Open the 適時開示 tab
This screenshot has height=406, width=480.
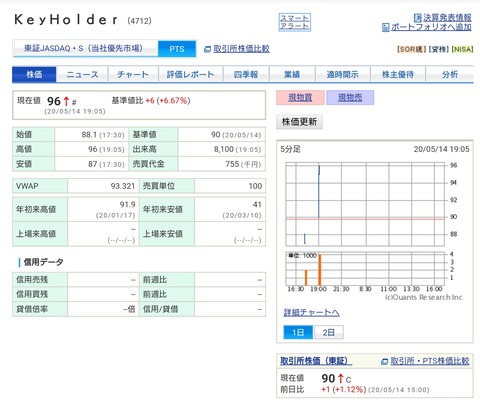point(342,74)
